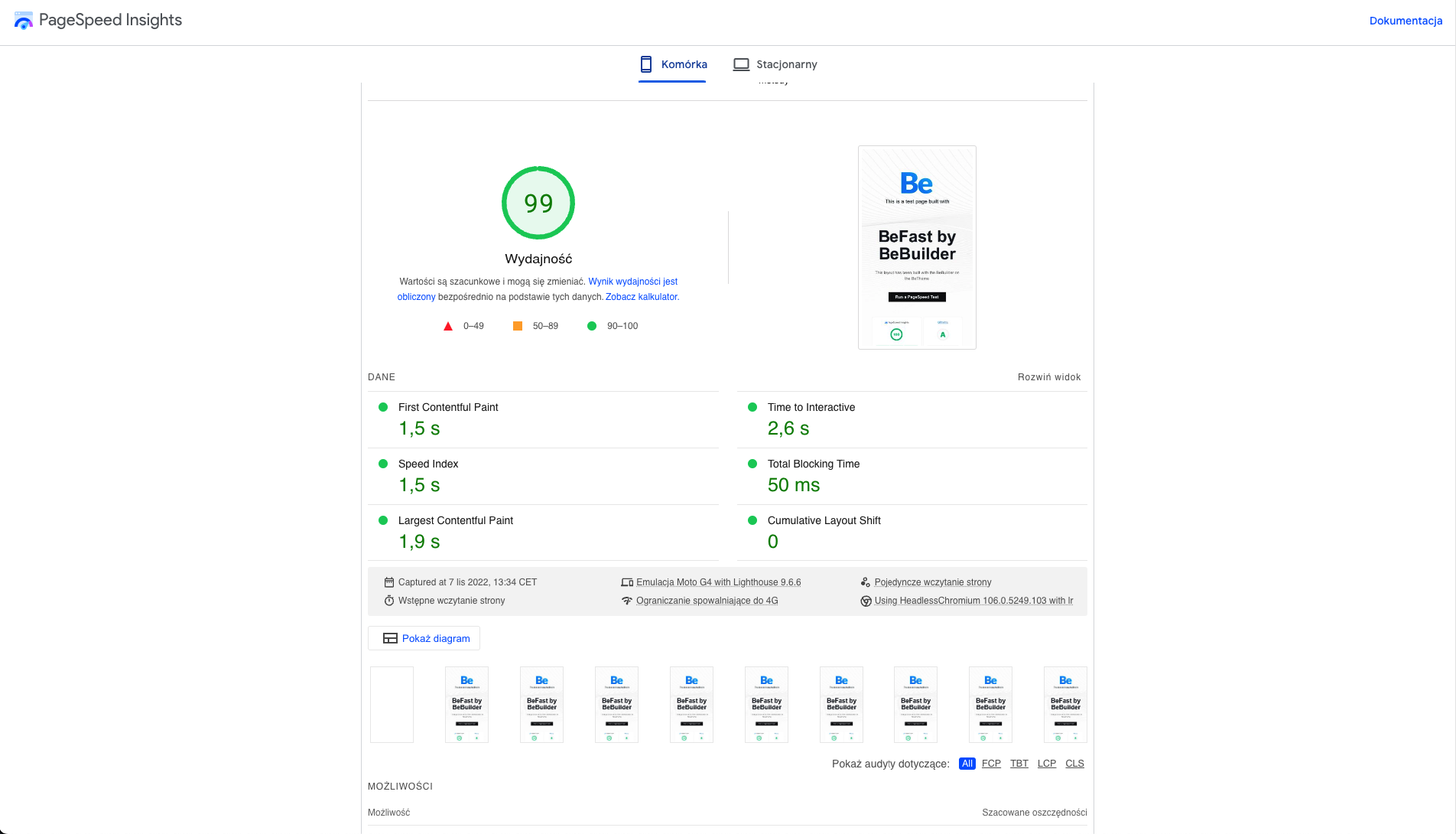Open the last filmstrip thumbnail
This screenshot has height=834, width=1456.
click(1065, 705)
